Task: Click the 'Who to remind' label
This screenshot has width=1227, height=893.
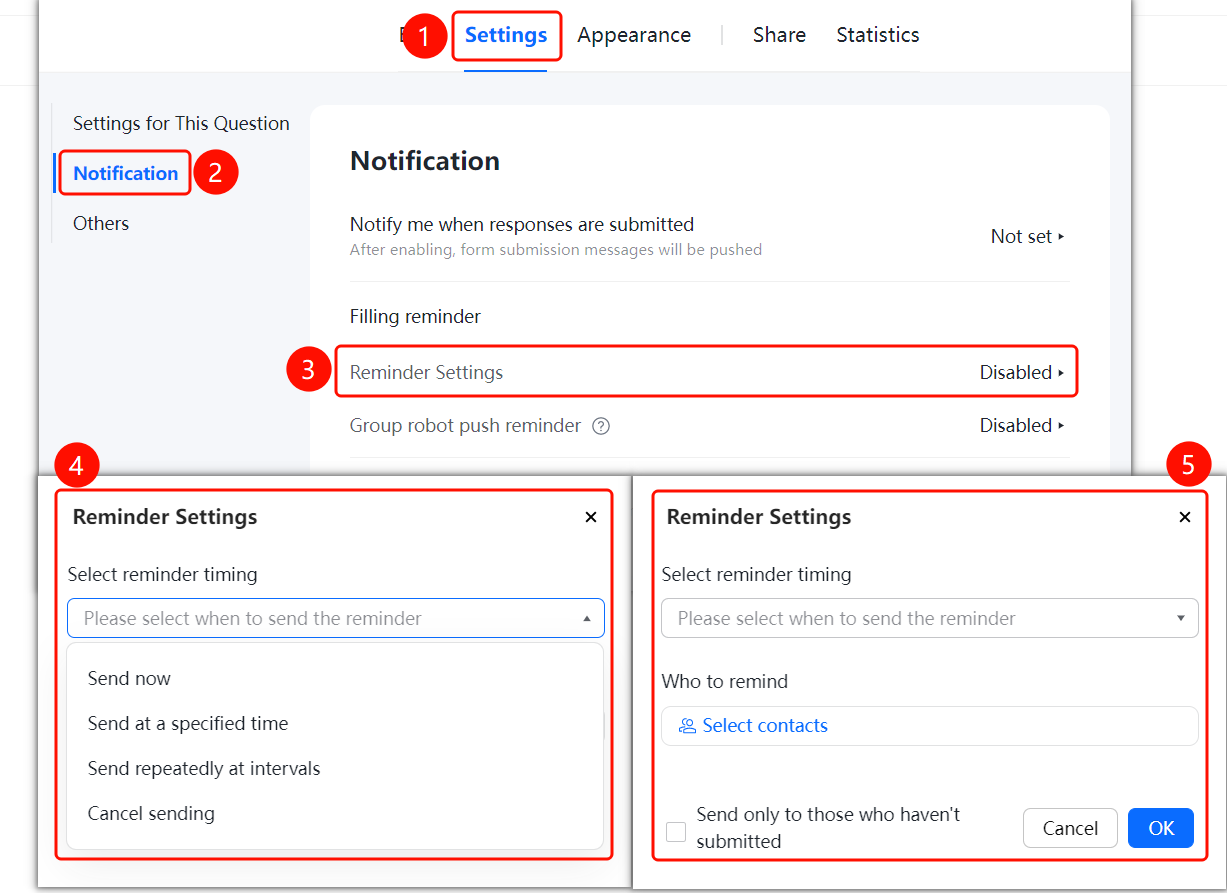Action: click(725, 682)
